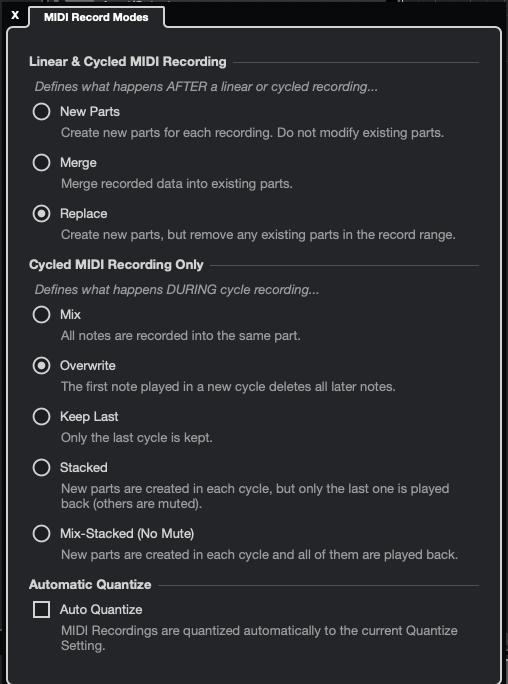Choose Keep Last radio button
The height and width of the screenshot is (684, 508).
pos(41,417)
